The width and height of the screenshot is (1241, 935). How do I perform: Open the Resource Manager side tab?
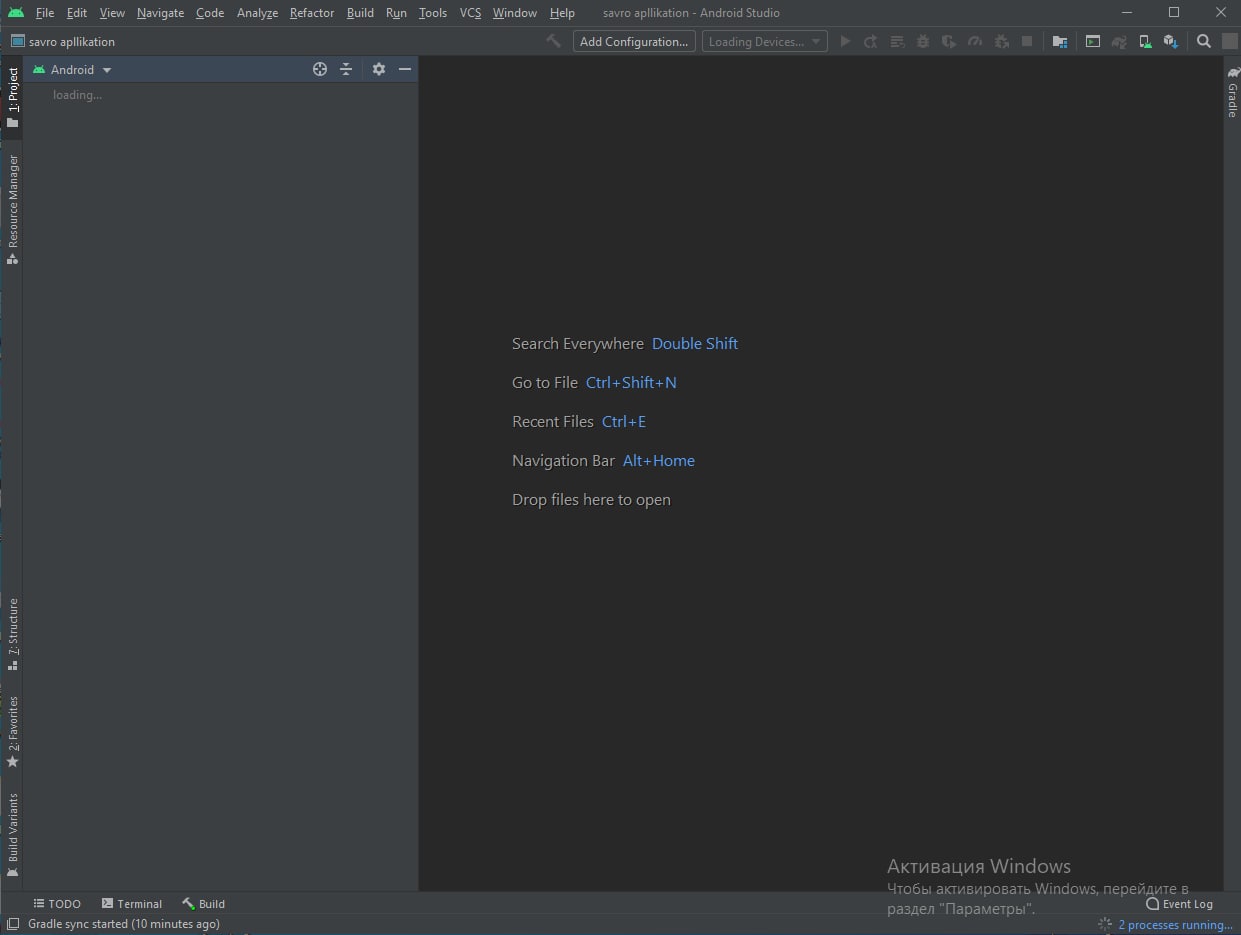12,209
